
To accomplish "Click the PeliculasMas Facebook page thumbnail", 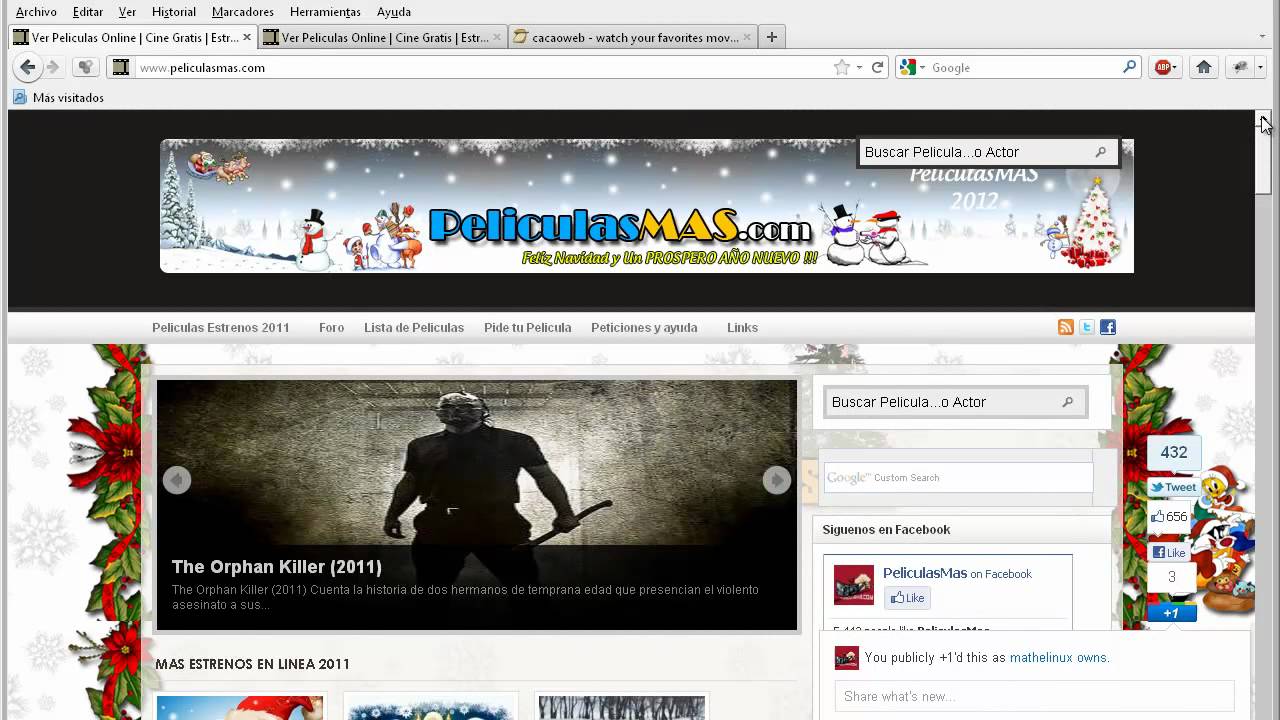I will [x=854, y=585].
